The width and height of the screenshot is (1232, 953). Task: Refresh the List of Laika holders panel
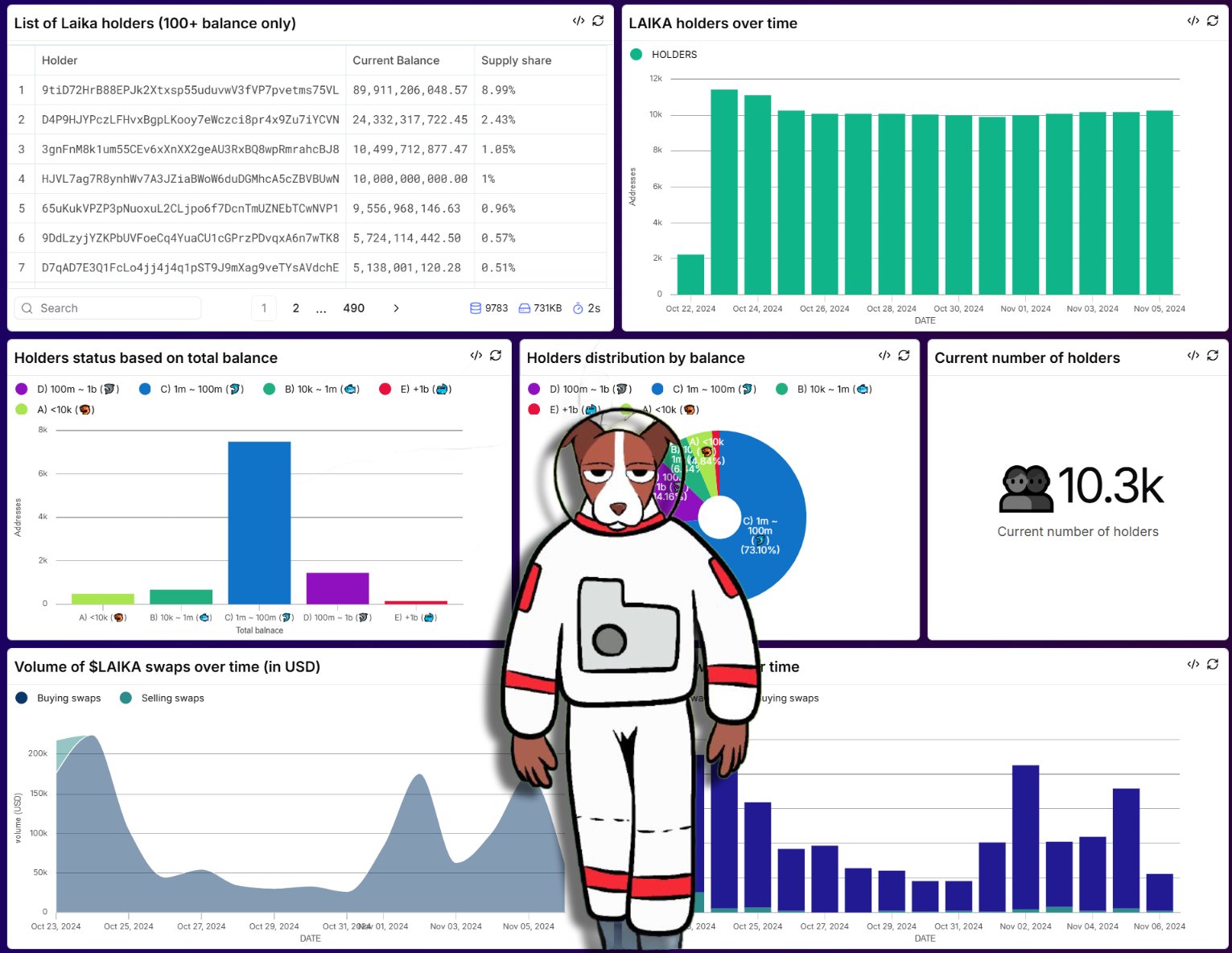(x=598, y=21)
